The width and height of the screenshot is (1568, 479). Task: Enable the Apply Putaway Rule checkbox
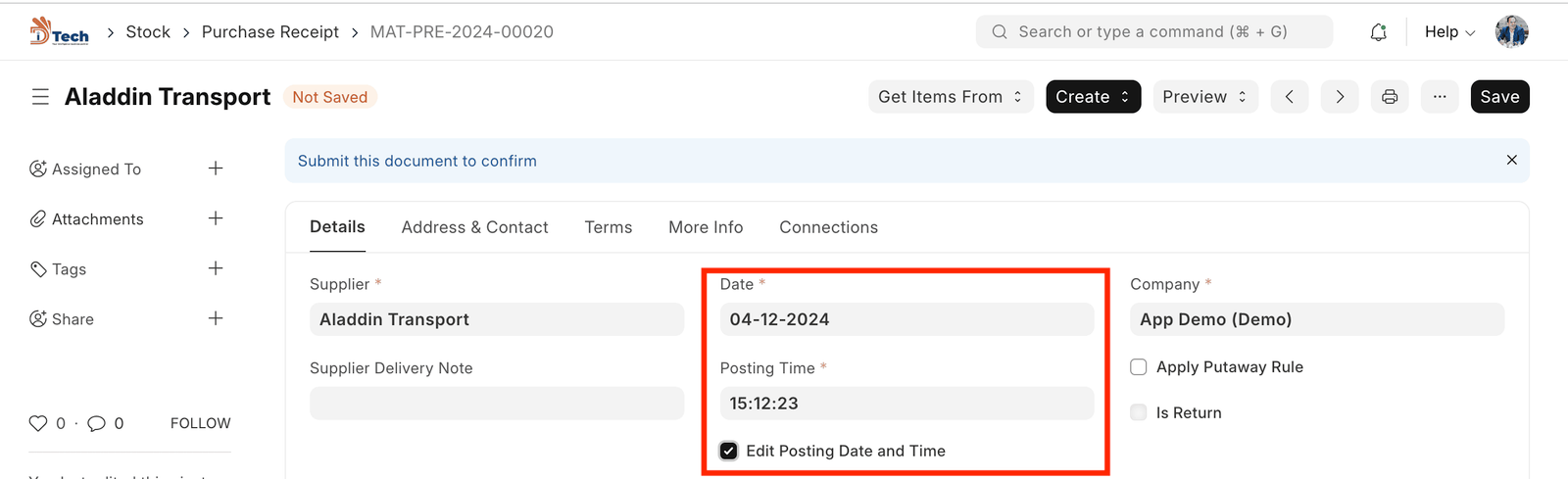coord(1138,367)
